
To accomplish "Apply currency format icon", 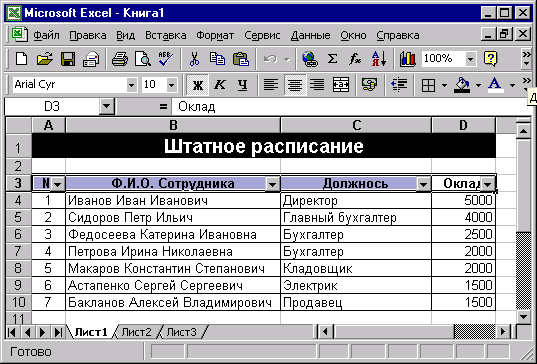I will (370, 84).
